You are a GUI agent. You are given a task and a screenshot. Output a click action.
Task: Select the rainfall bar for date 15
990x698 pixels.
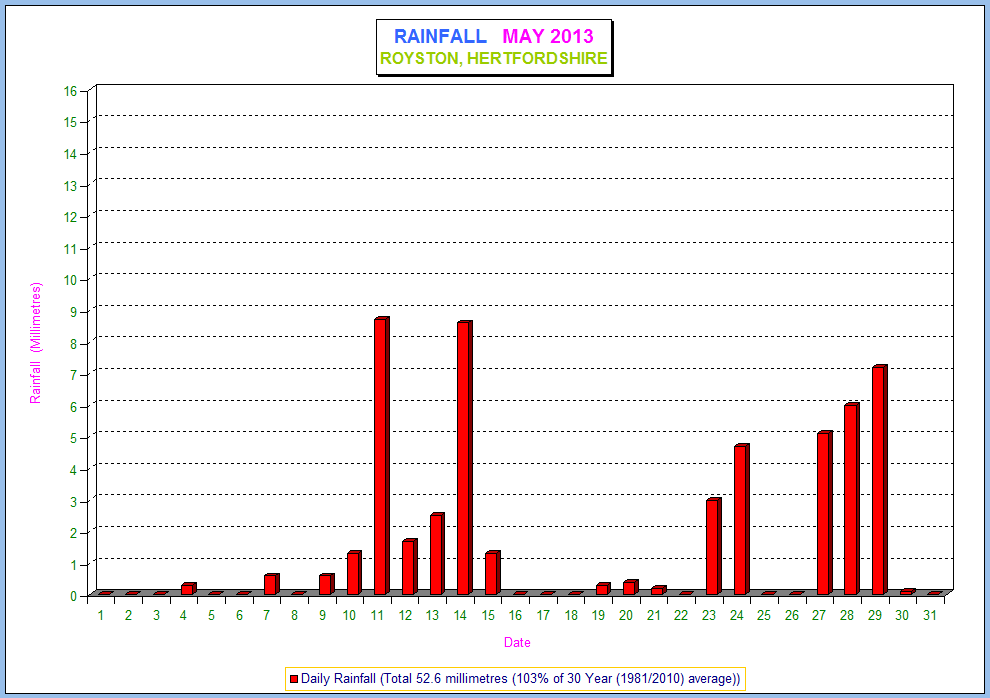click(x=492, y=573)
